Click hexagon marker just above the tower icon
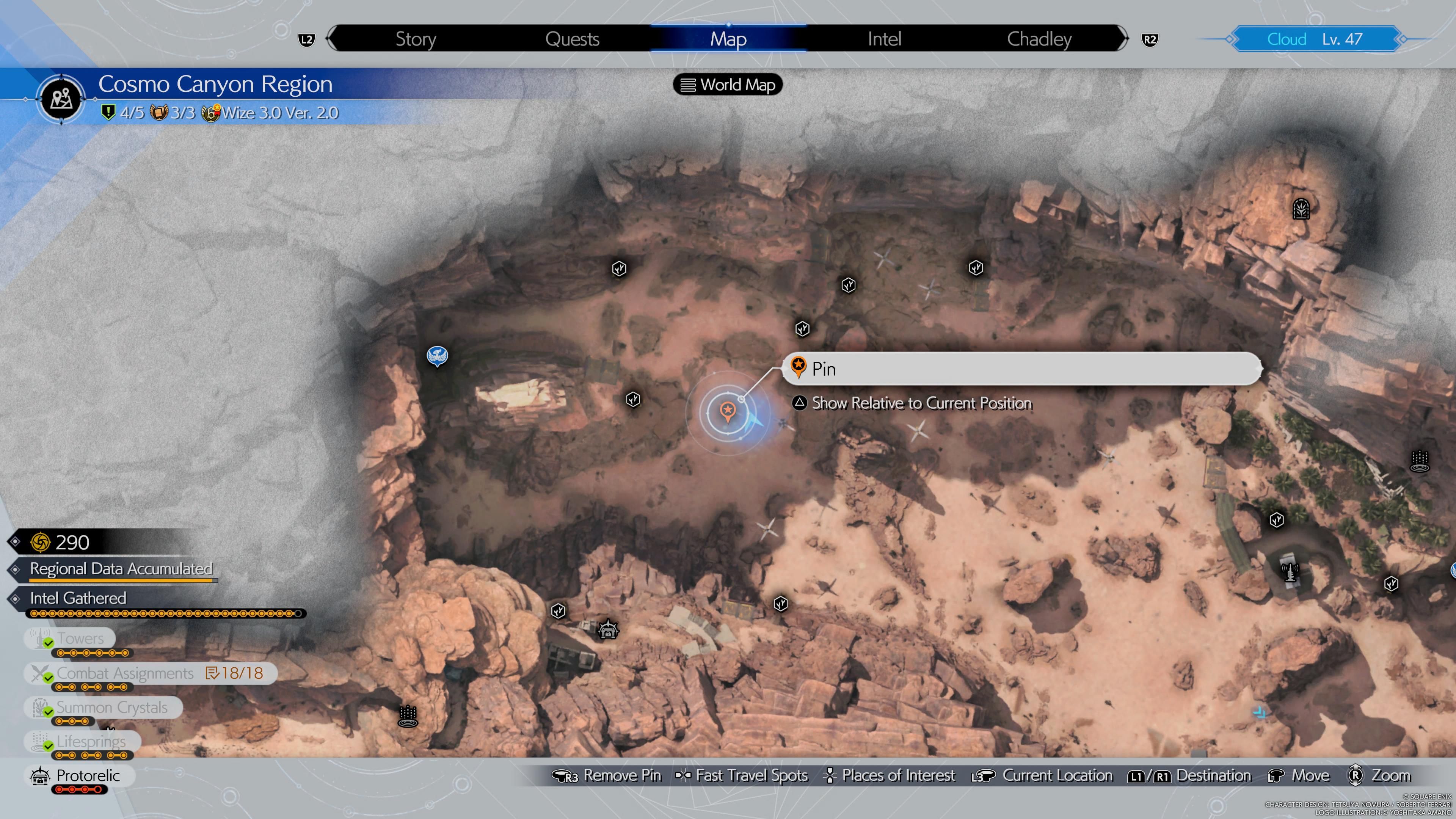The width and height of the screenshot is (1456, 819). 1276,520
